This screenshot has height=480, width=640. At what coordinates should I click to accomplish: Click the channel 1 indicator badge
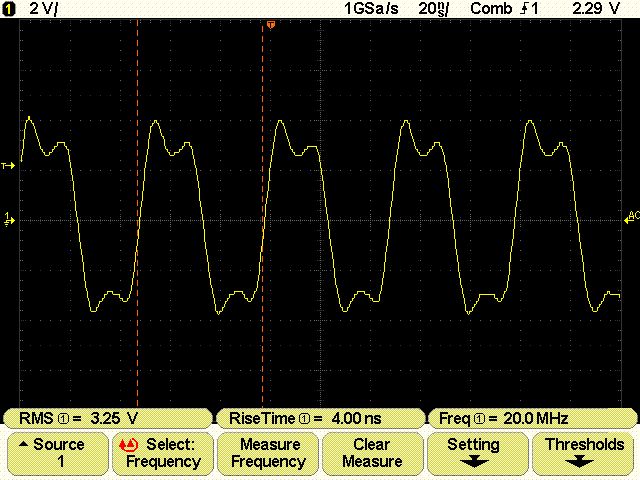8,9
